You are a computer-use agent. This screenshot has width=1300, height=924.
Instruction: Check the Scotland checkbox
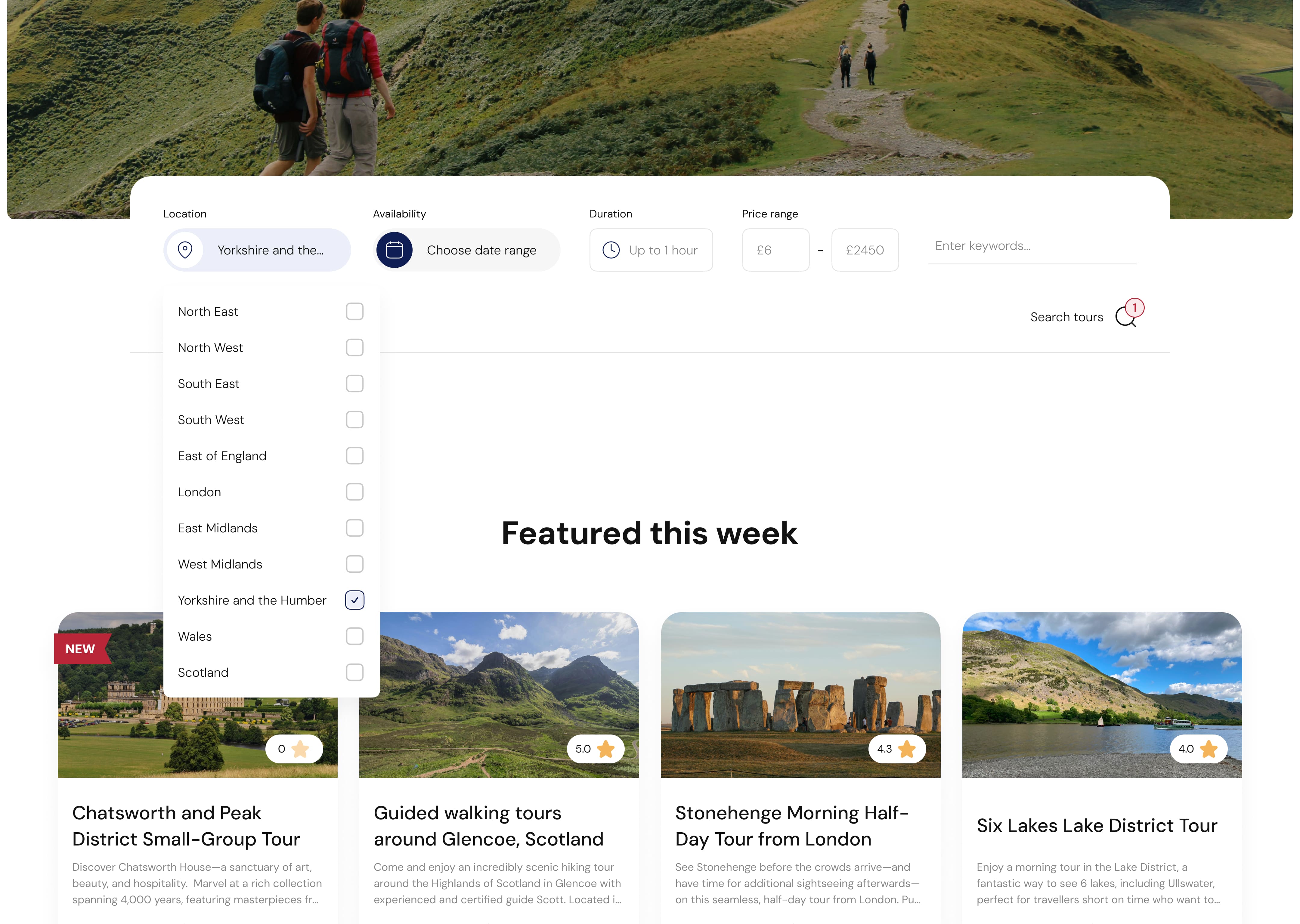354,673
